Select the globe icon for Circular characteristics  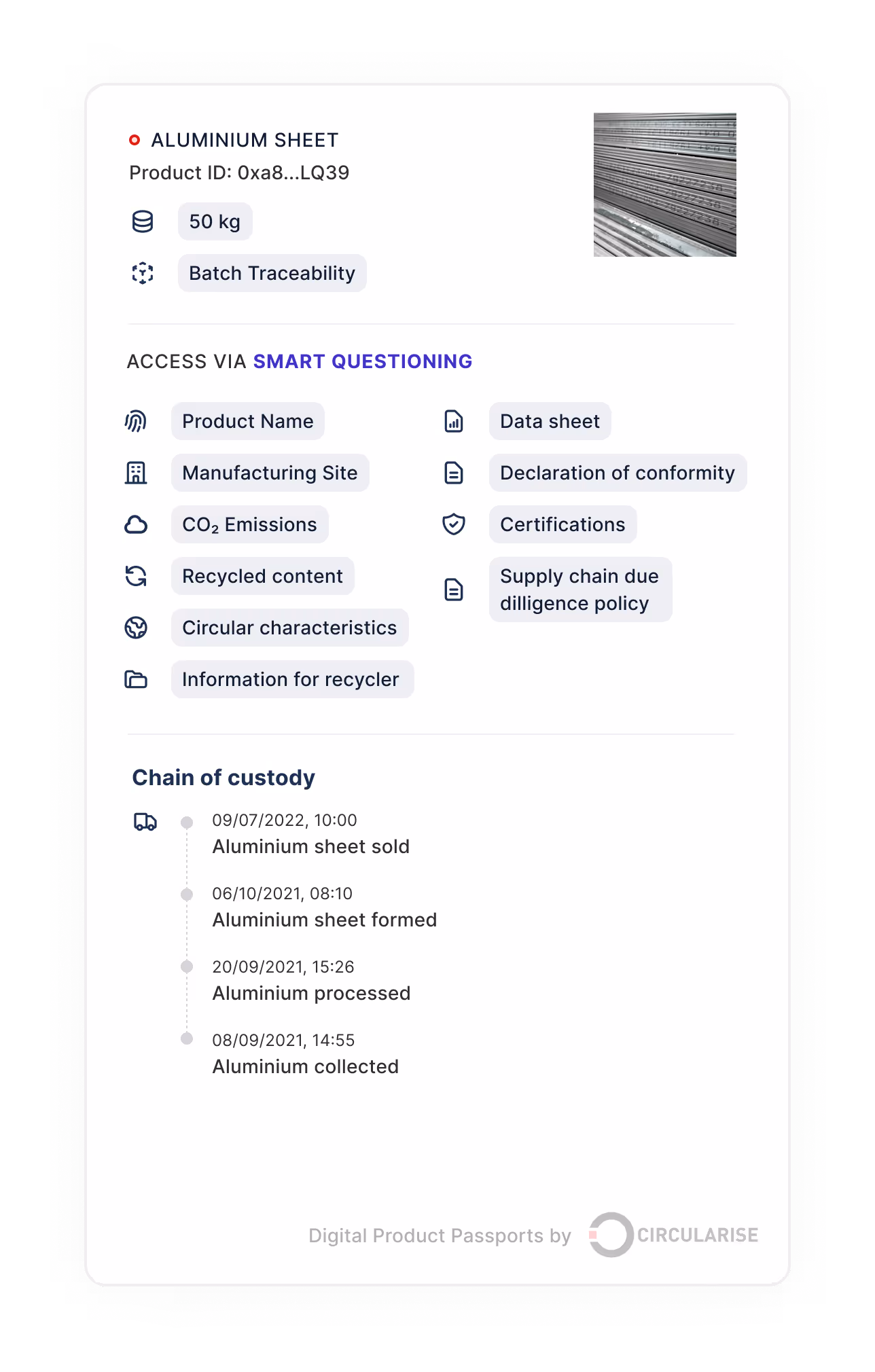pos(137,628)
